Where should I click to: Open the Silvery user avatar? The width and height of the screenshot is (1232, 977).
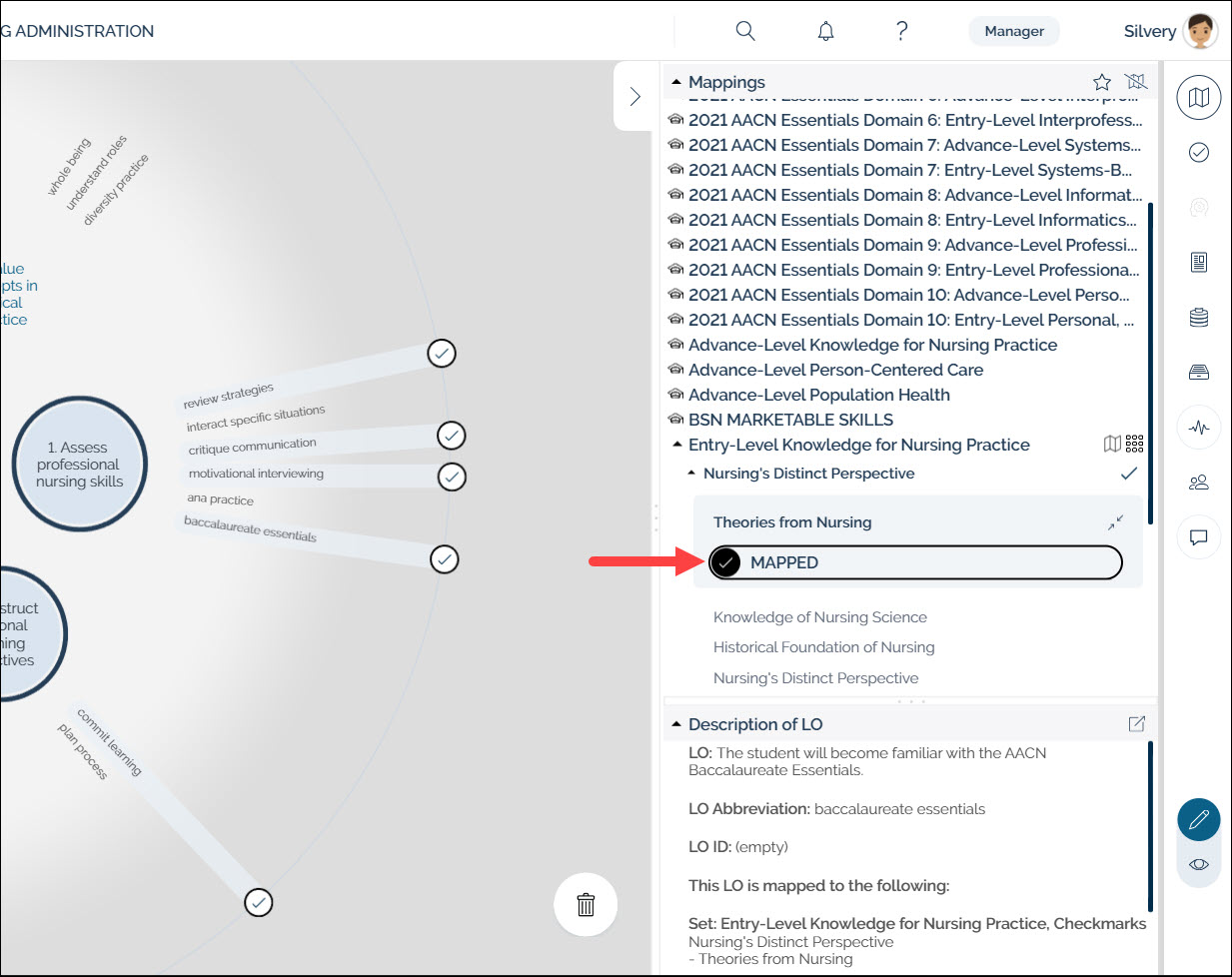[1200, 31]
